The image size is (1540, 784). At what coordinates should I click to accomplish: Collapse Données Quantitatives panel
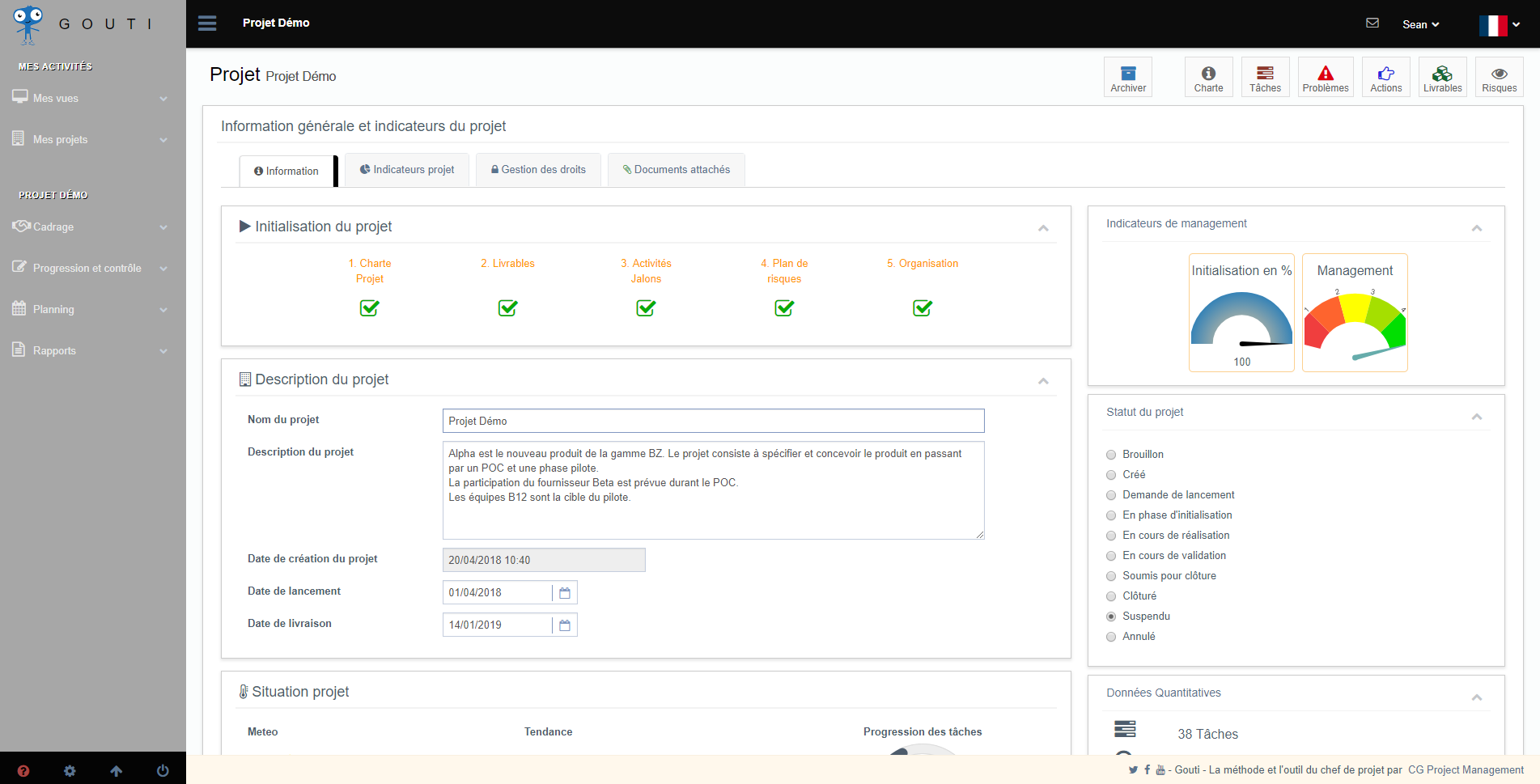pyautogui.click(x=1477, y=697)
